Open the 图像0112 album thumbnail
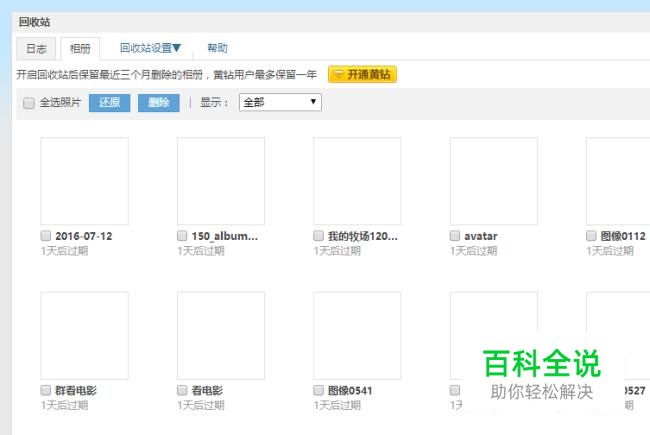This screenshot has width=650, height=435. click(618, 181)
